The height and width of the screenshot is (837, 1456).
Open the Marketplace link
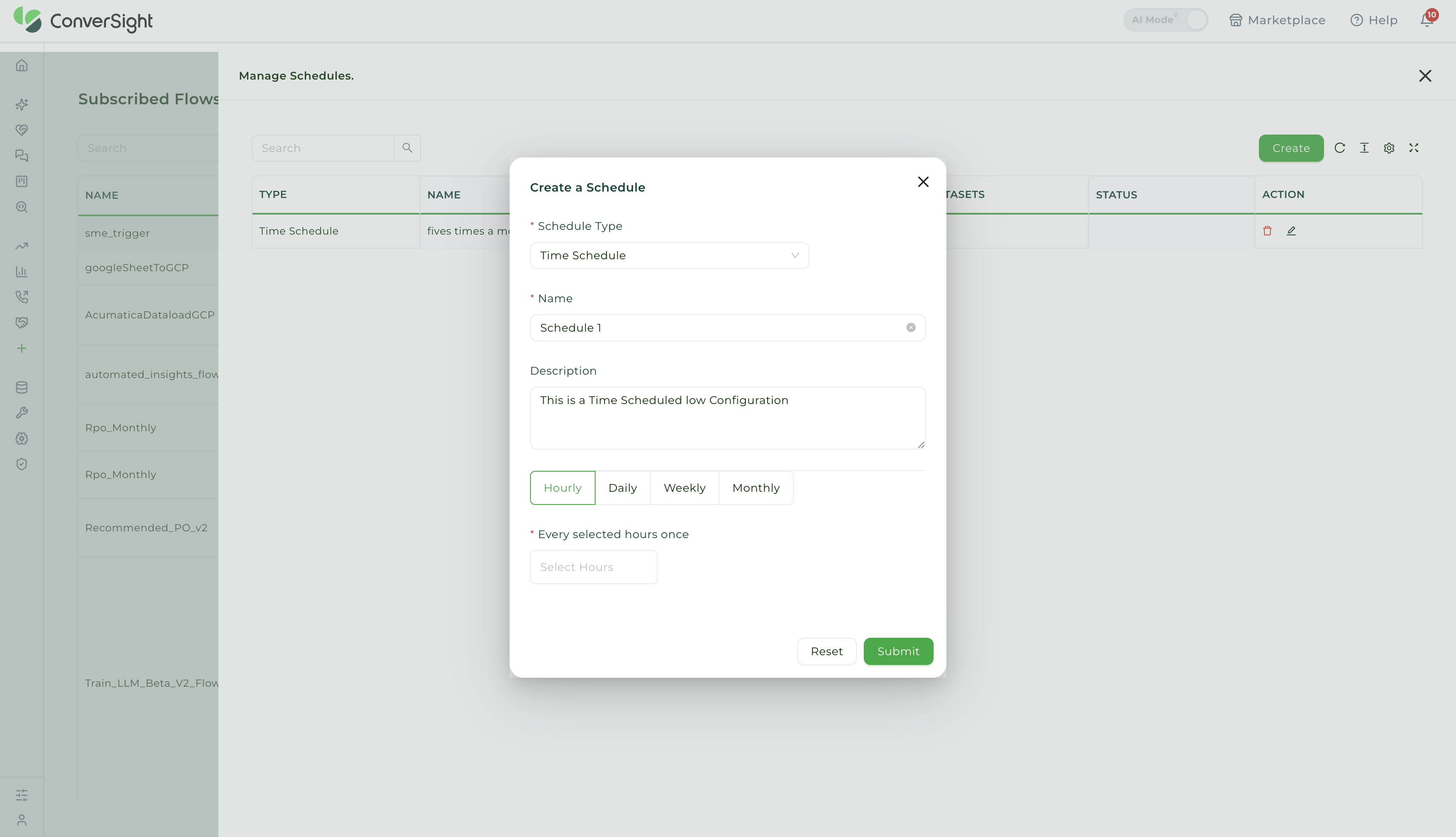1277,20
